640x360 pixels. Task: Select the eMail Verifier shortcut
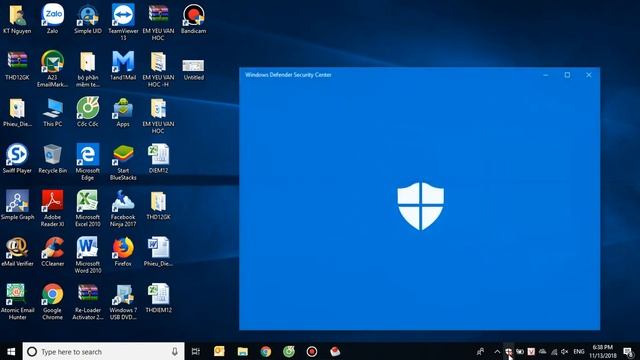tap(17, 252)
